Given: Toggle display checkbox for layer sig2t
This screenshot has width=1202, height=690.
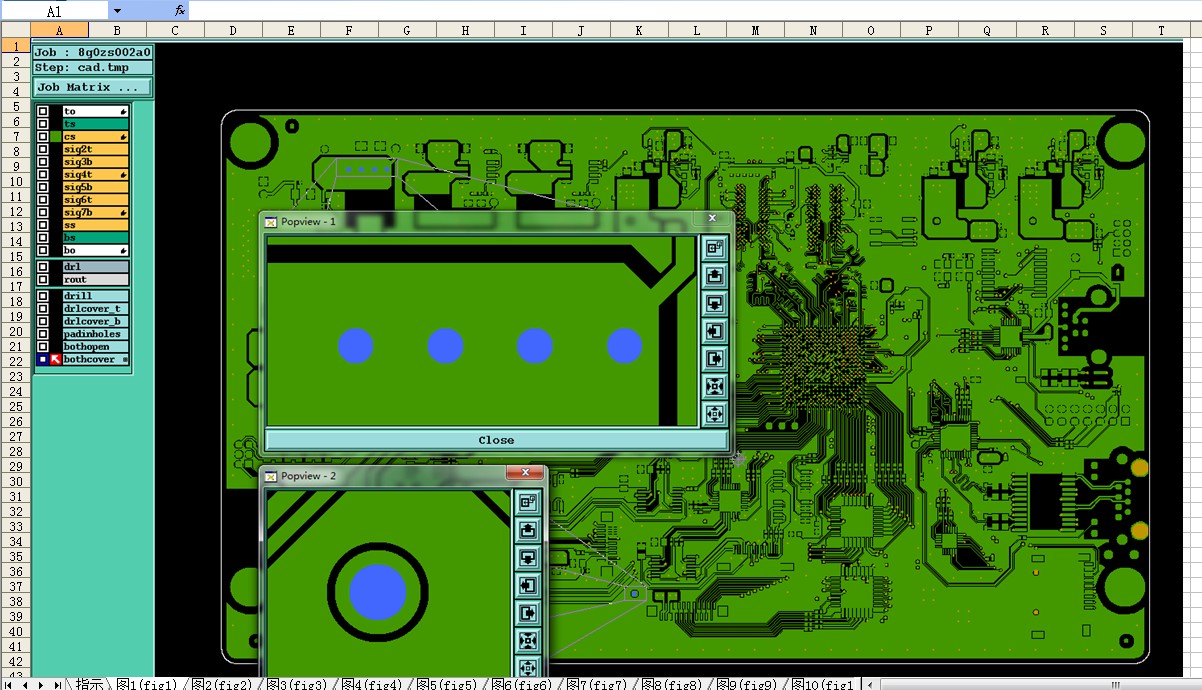Looking at the screenshot, I should [43, 149].
